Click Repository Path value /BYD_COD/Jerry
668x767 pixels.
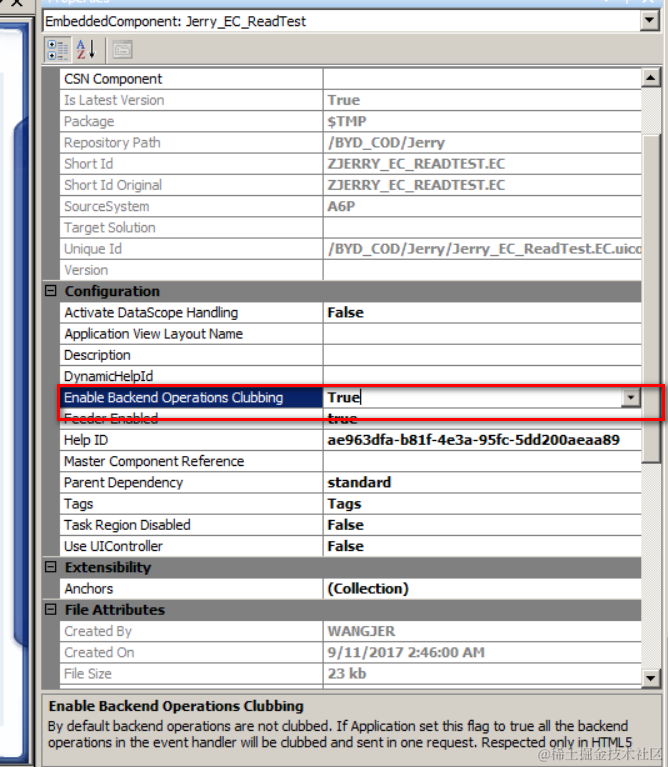pyautogui.click(x=386, y=143)
